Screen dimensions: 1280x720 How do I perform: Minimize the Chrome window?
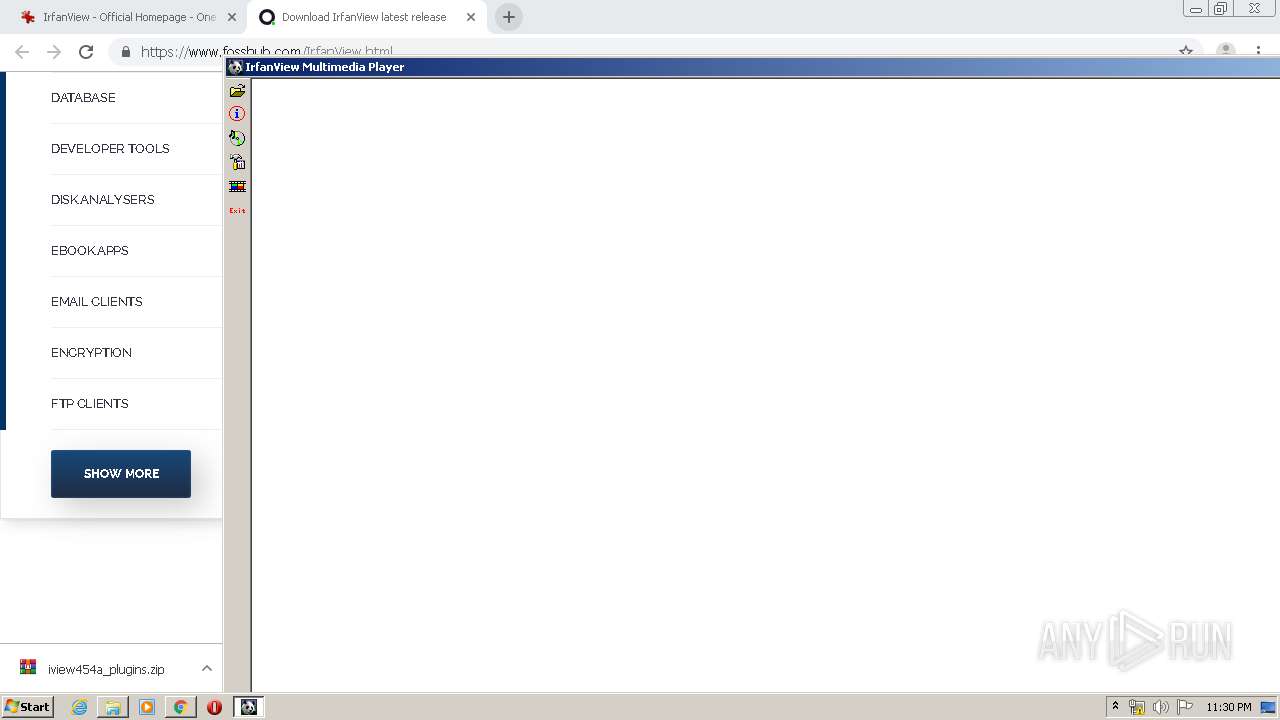pyautogui.click(x=1196, y=9)
